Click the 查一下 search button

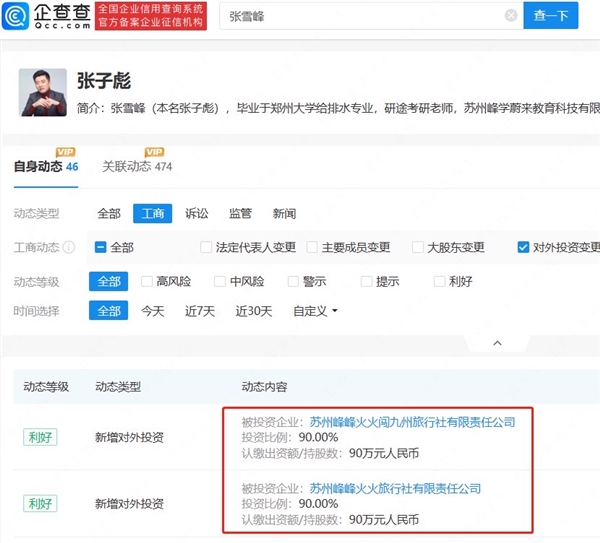pyautogui.click(x=551, y=16)
